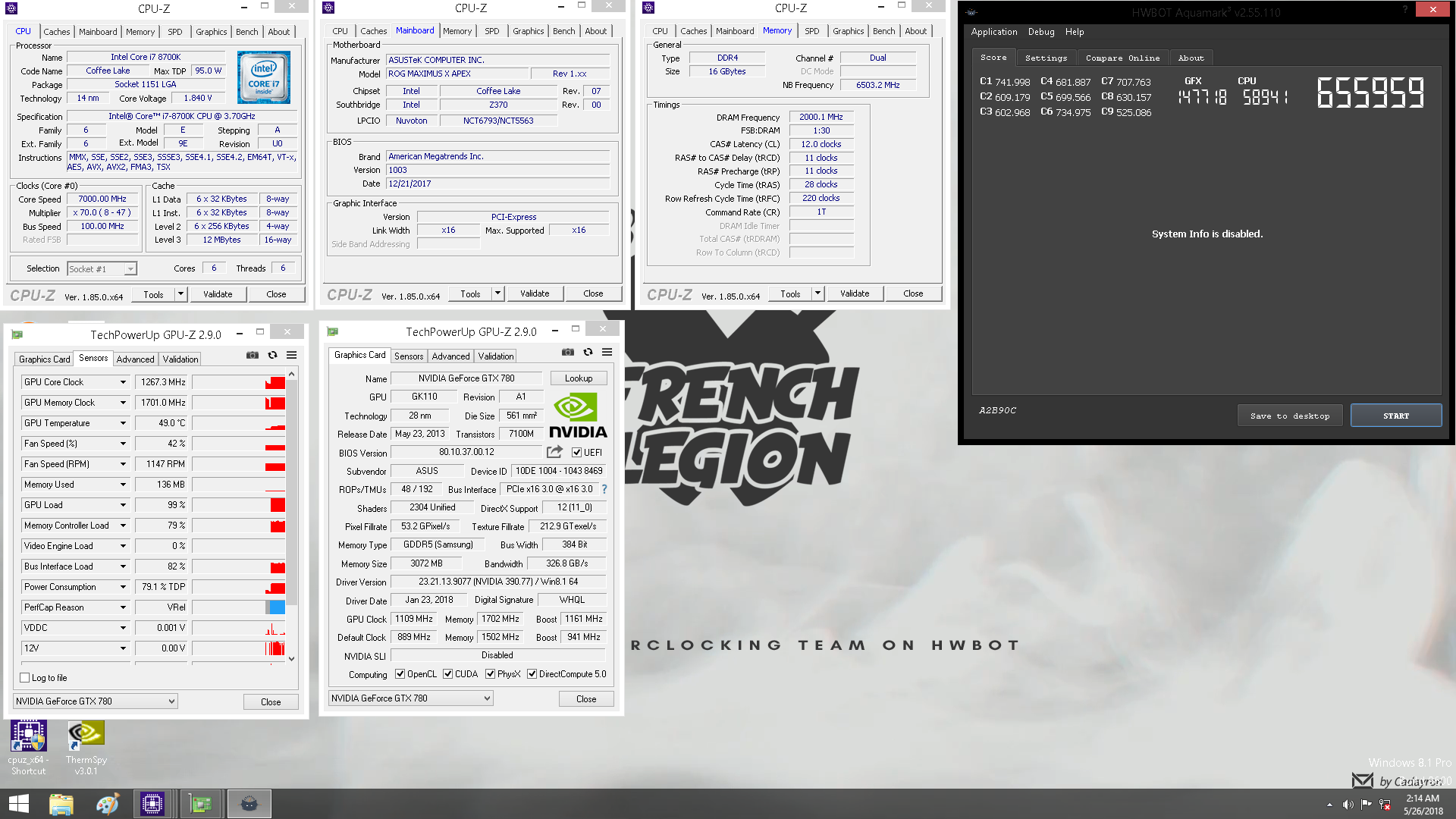Click the screenshot camera icon in GPU-Z Sensors window

pyautogui.click(x=253, y=355)
